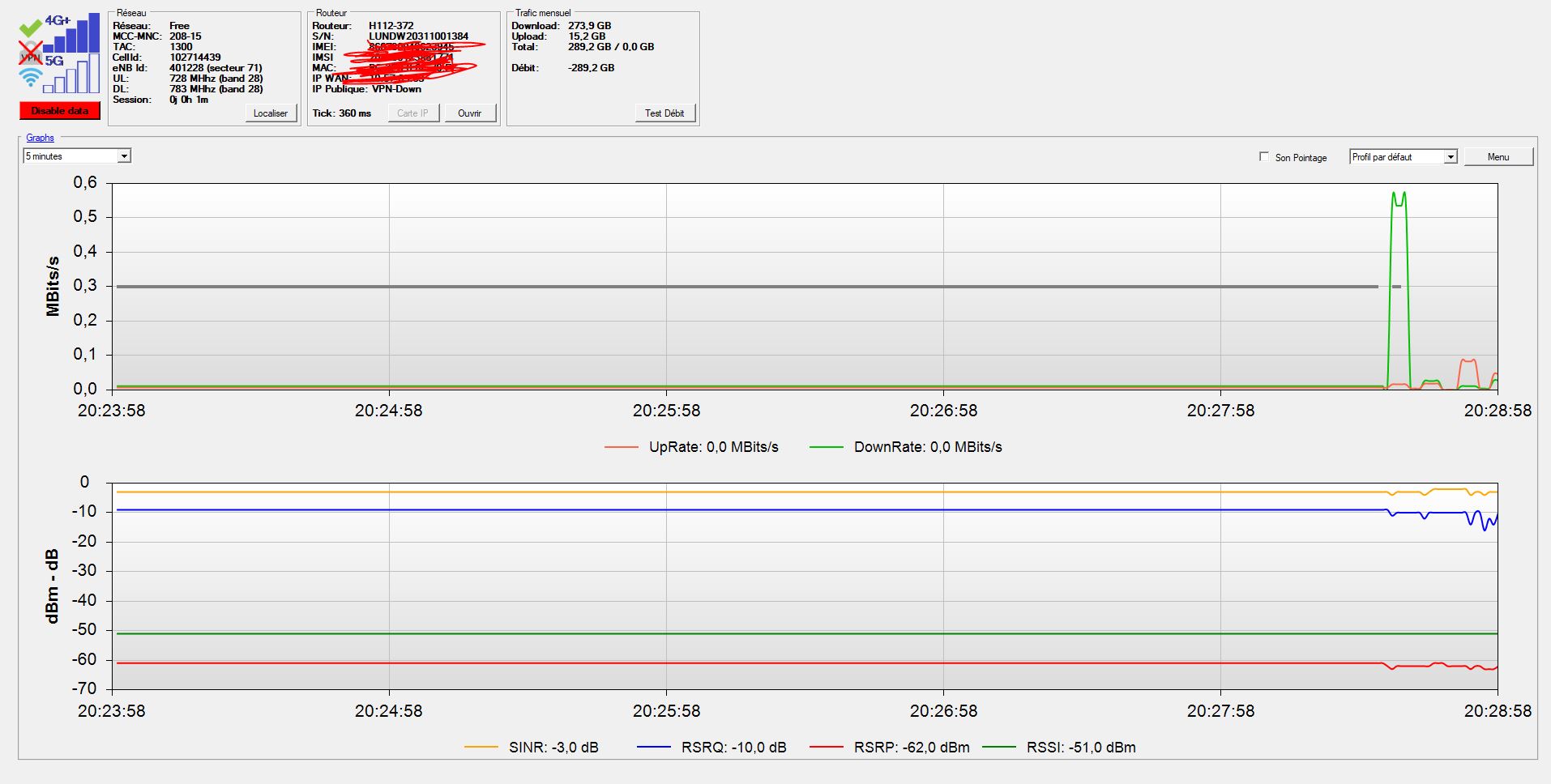Click the eNB Id value 401228 (secteur 71)

pos(216,68)
